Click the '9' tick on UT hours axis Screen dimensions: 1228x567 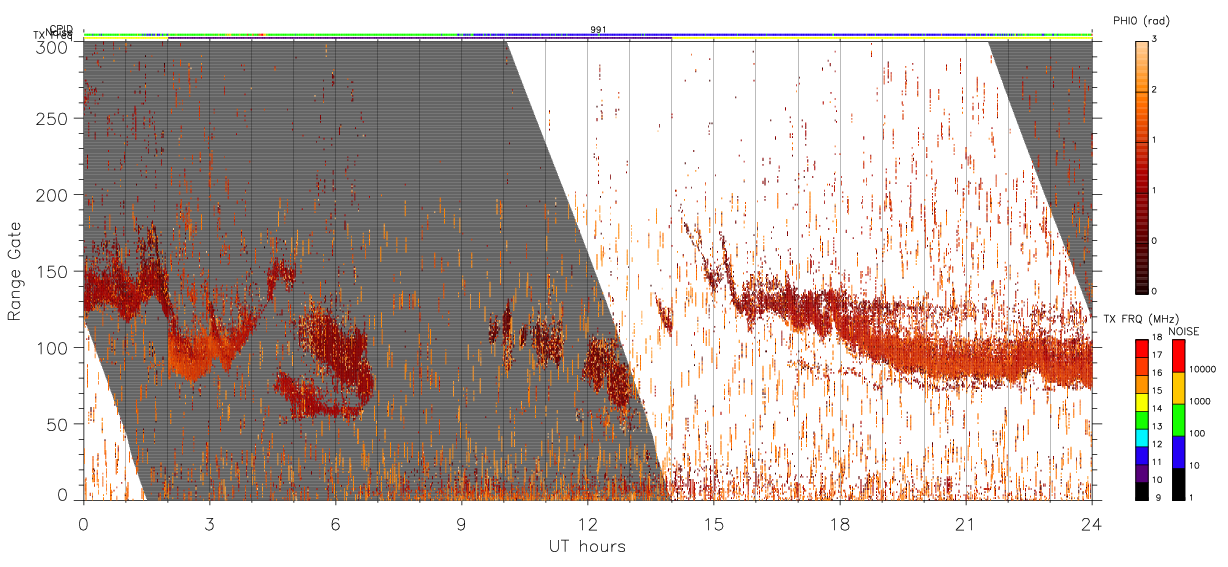point(461,524)
